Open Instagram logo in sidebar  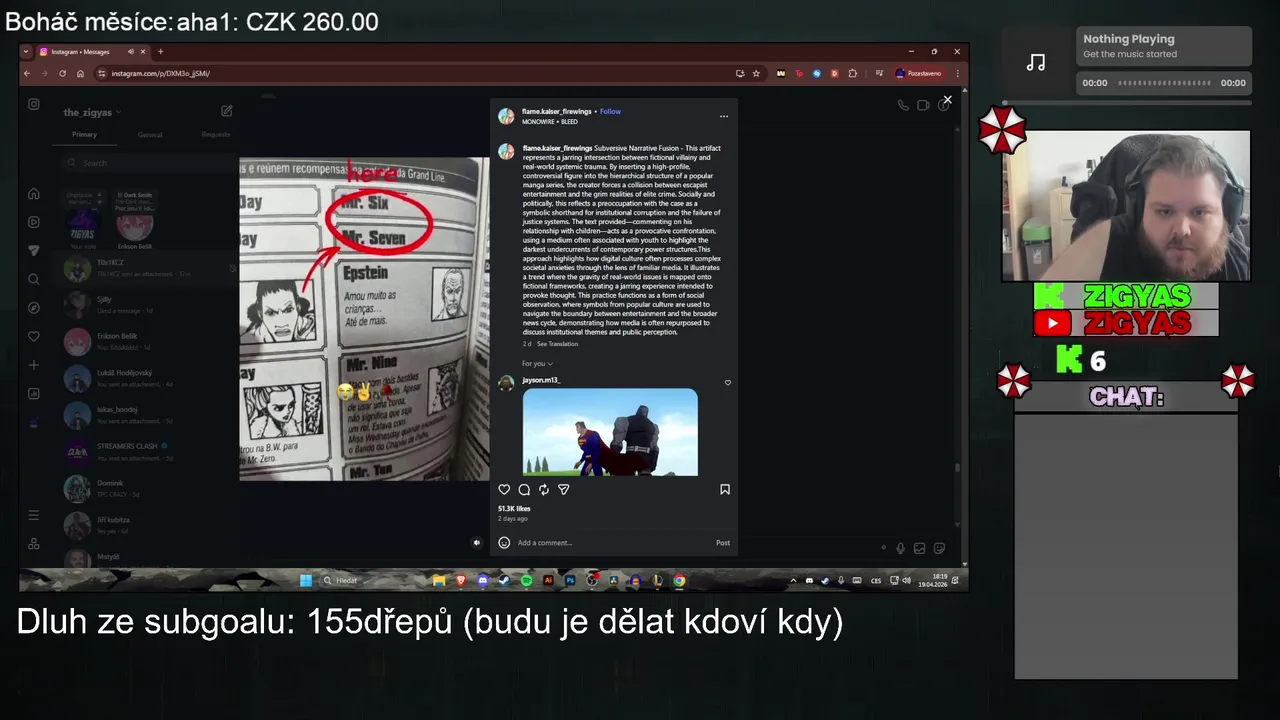point(34,104)
